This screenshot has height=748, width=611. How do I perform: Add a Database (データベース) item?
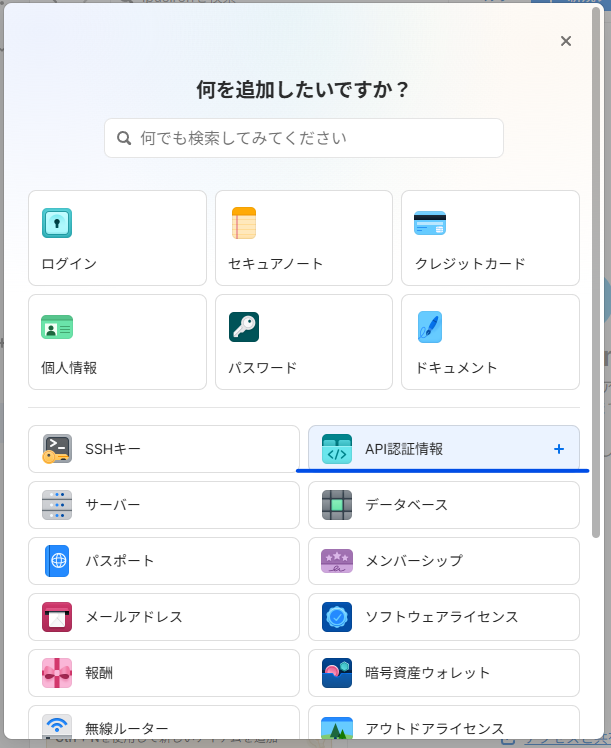coord(444,505)
